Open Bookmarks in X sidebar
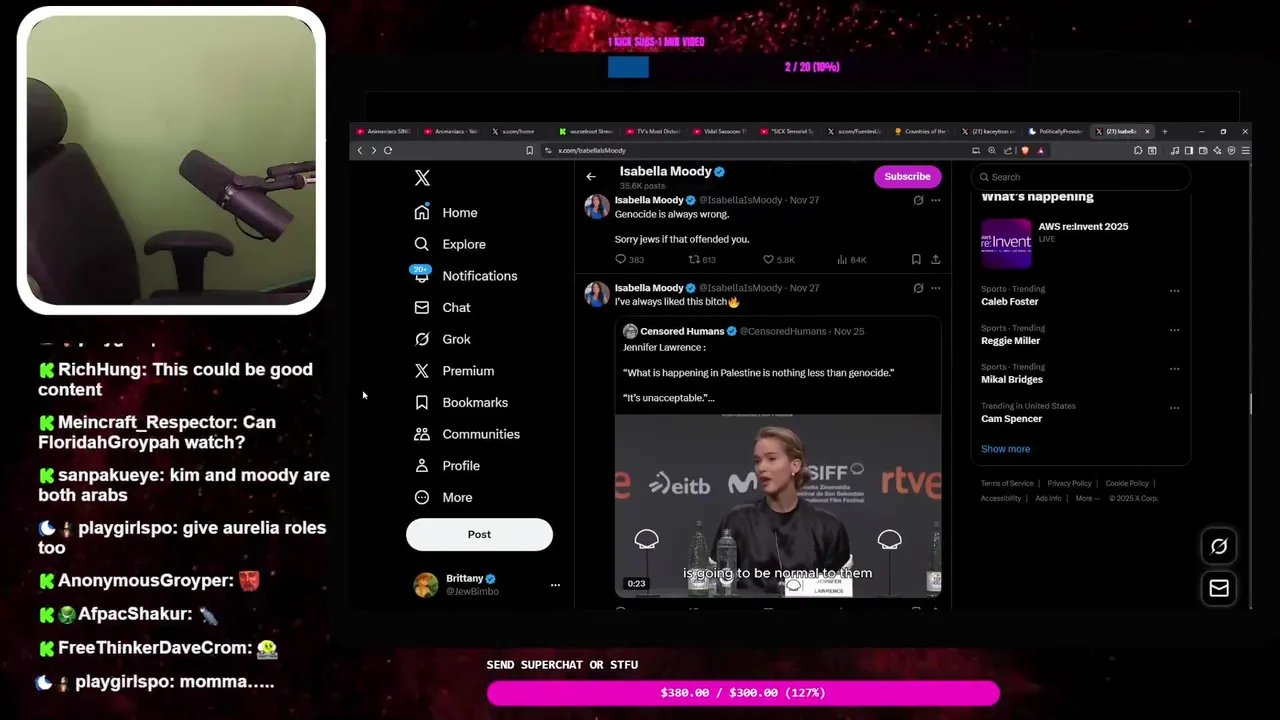1280x720 pixels. (461, 403)
